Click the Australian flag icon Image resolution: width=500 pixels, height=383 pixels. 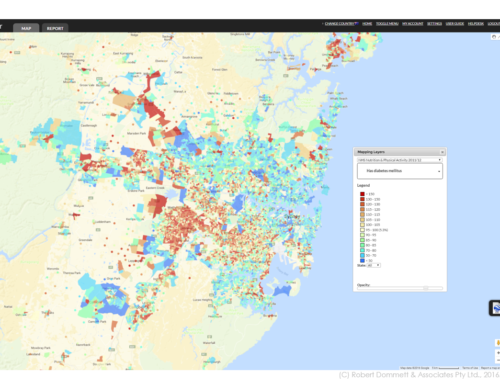(x=356, y=24)
